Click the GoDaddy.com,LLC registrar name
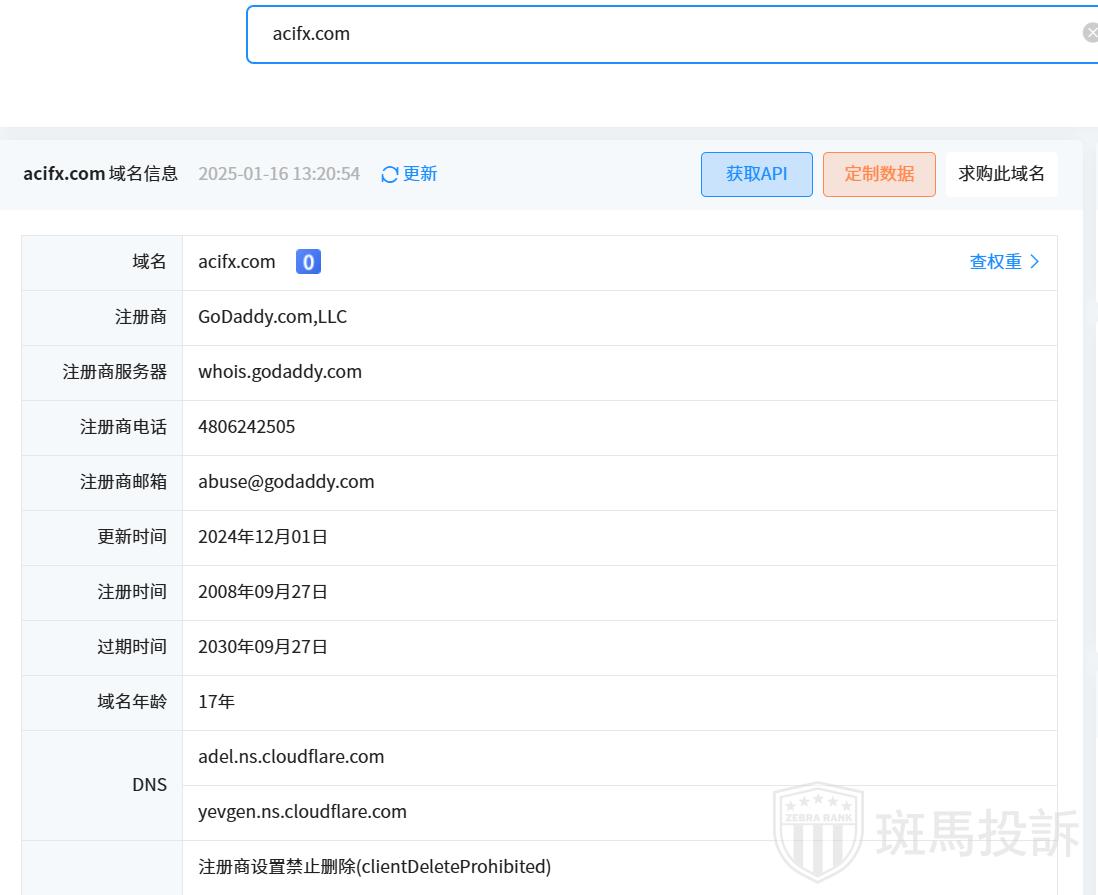Image resolution: width=1098 pixels, height=895 pixels. pyautogui.click(x=272, y=317)
